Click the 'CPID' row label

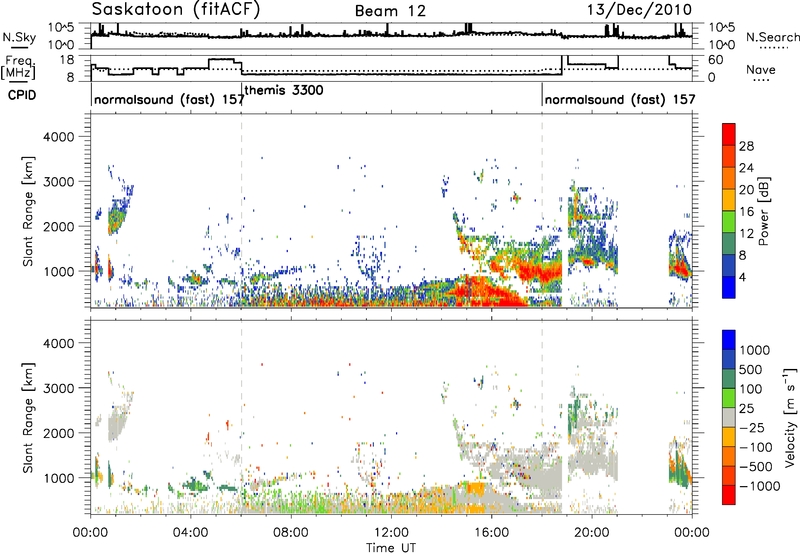point(22,95)
